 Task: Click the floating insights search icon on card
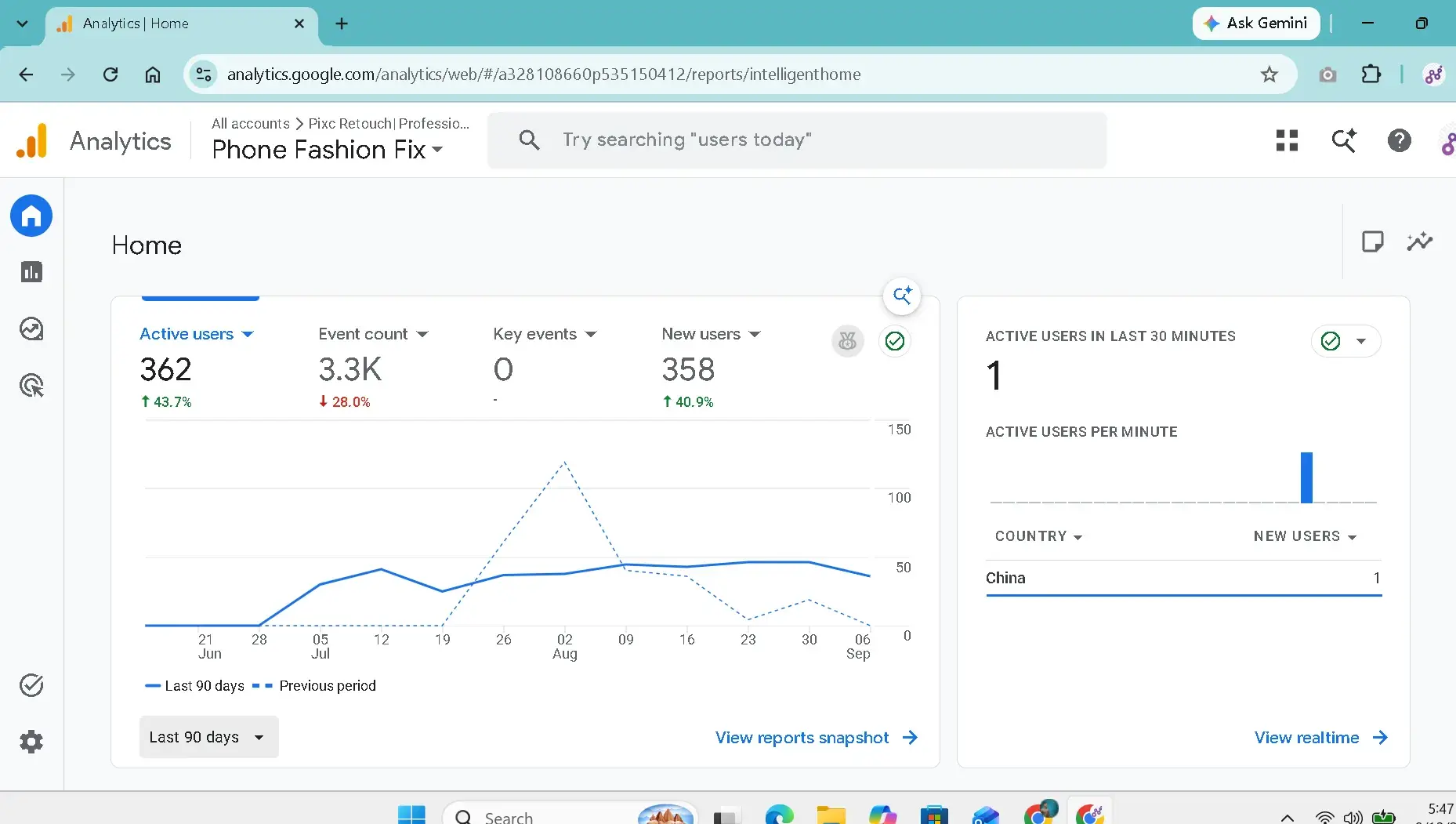tap(902, 296)
